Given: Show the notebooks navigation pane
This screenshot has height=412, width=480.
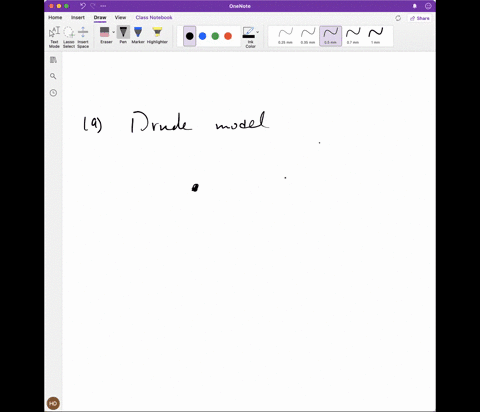Looking at the screenshot, I should pos(53,60).
